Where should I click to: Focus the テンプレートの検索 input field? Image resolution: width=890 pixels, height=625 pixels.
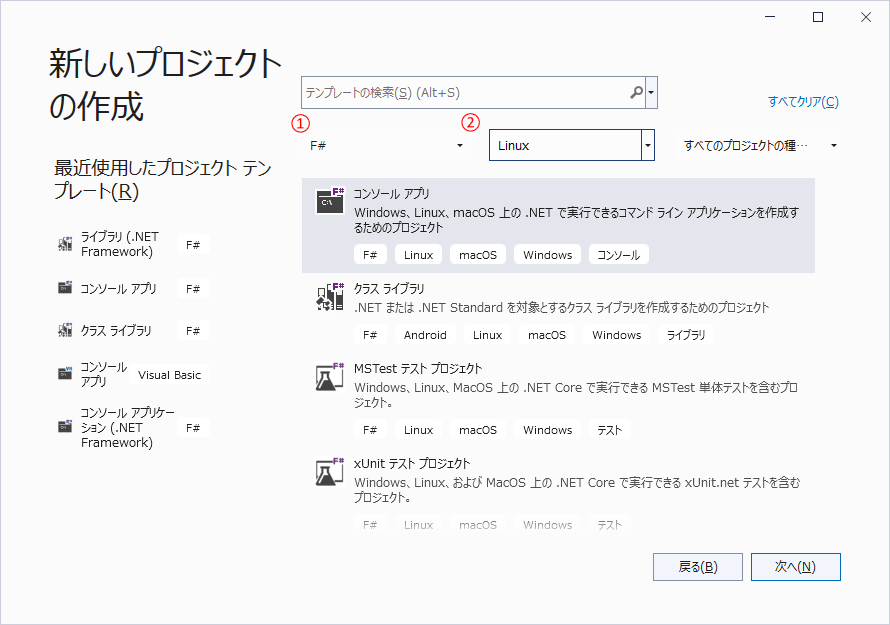tap(465, 92)
